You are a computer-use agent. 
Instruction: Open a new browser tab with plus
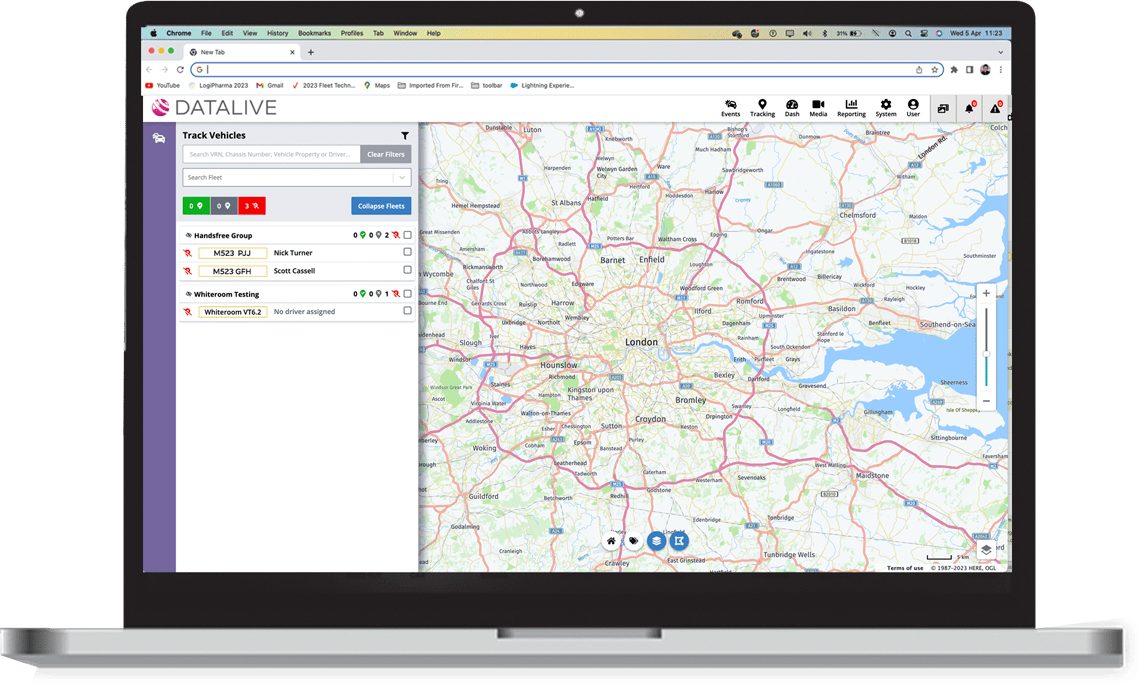pos(311,52)
